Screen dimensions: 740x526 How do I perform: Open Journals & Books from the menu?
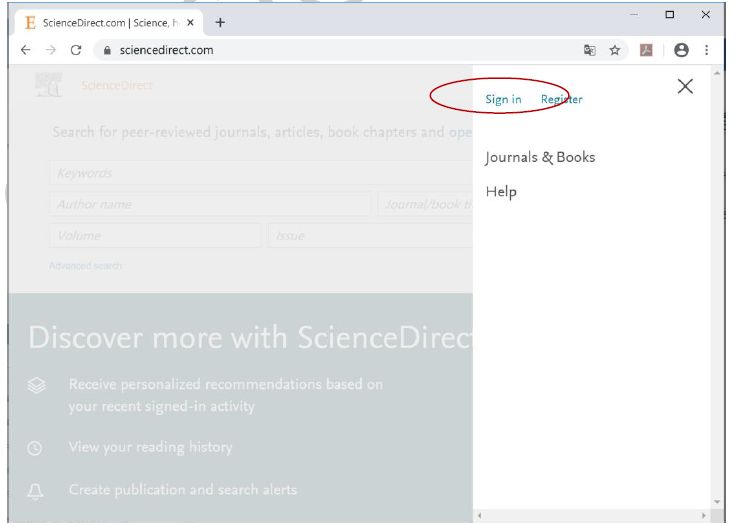click(540, 157)
